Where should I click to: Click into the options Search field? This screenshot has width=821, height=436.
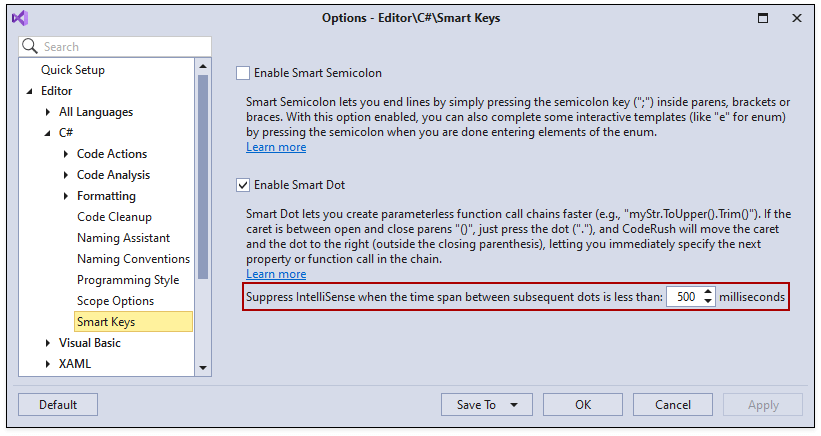(x=120, y=47)
